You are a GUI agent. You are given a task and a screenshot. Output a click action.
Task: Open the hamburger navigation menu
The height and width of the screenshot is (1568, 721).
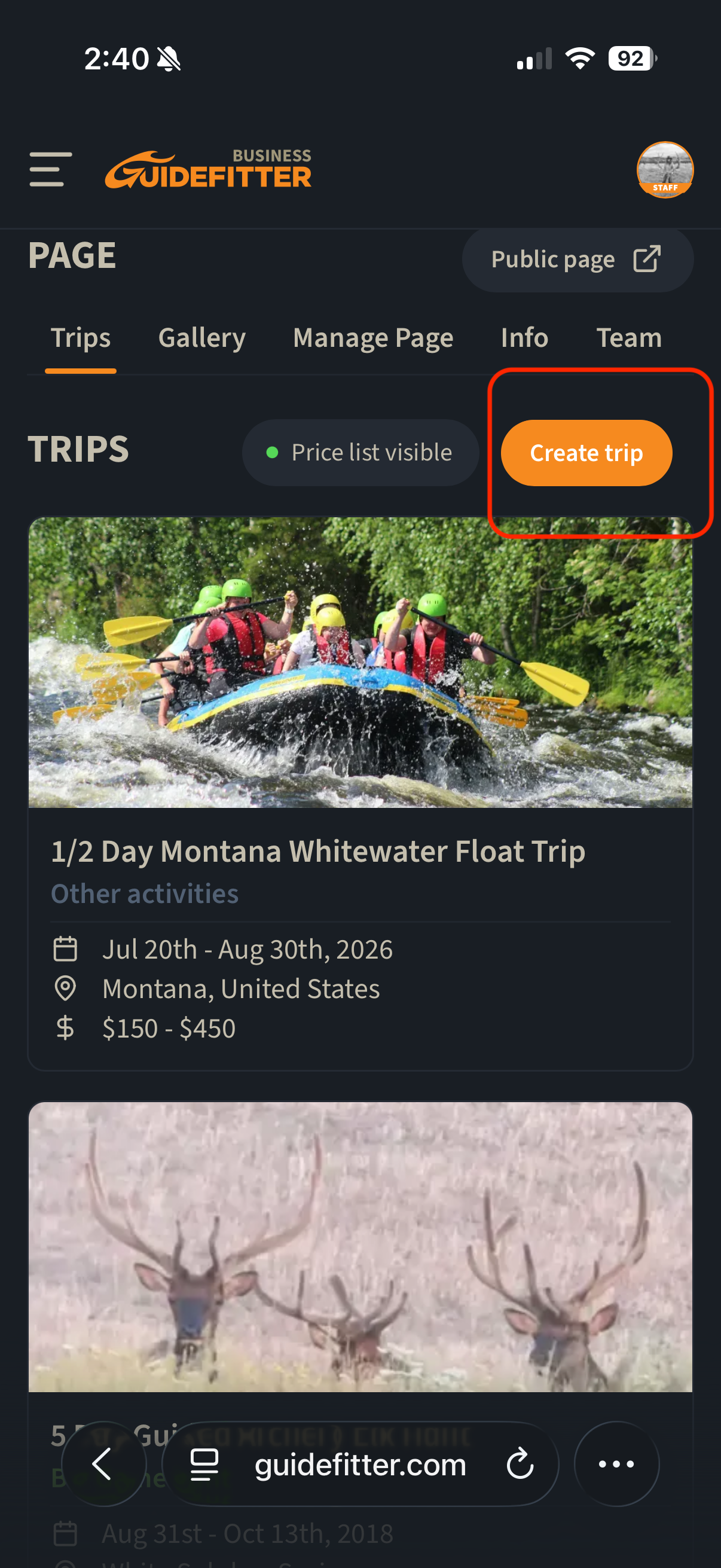coord(50,169)
